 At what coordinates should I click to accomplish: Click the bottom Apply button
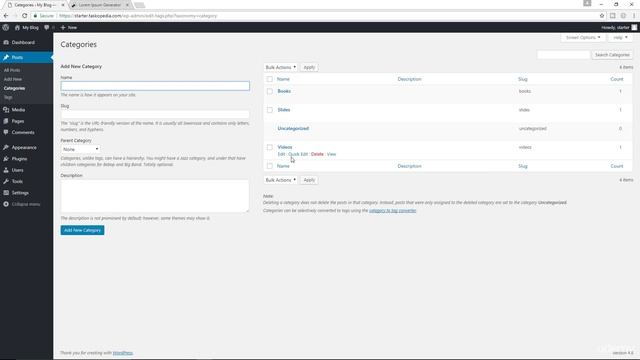pyautogui.click(x=309, y=180)
